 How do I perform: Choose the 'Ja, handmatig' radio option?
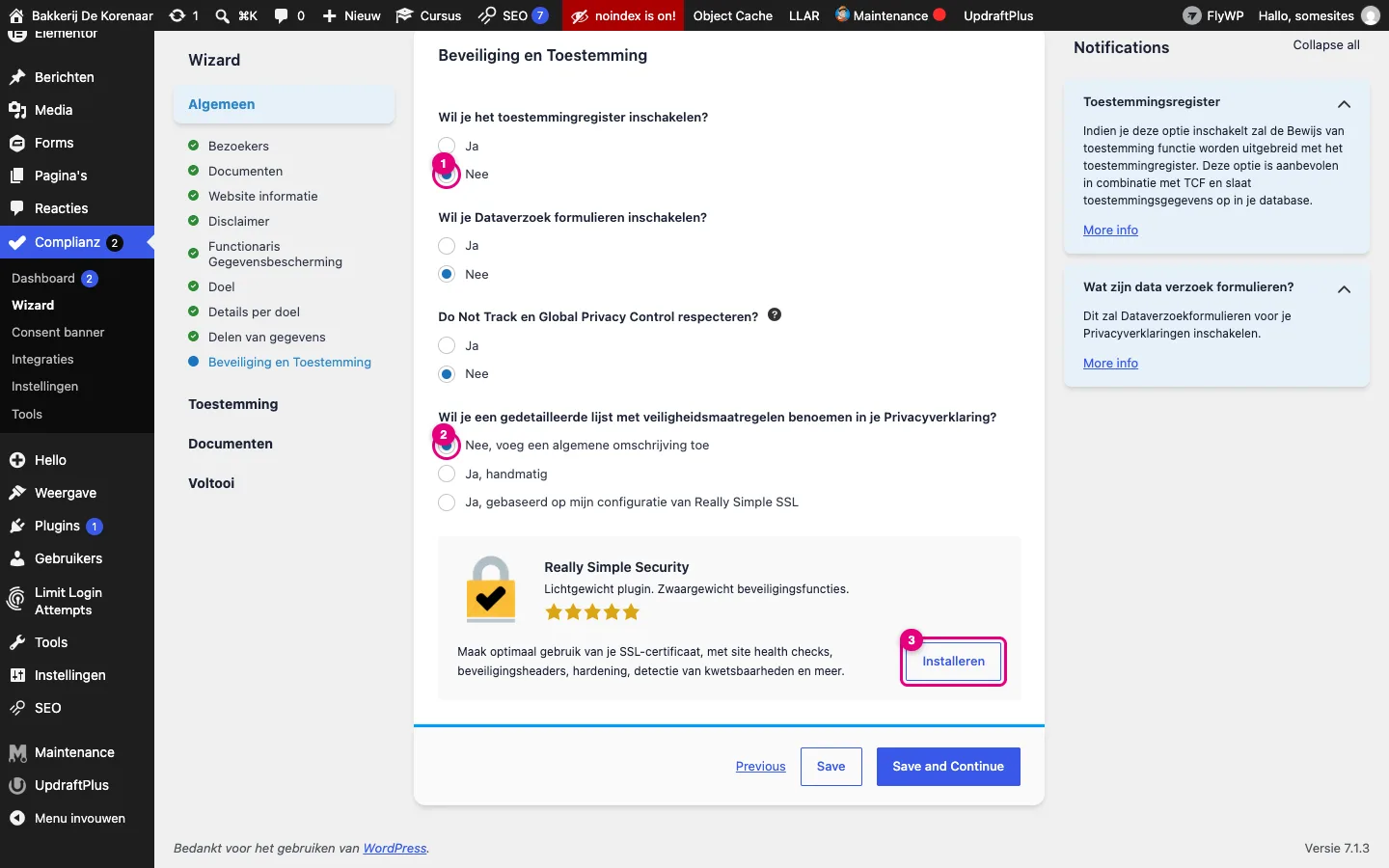pyautogui.click(x=447, y=474)
